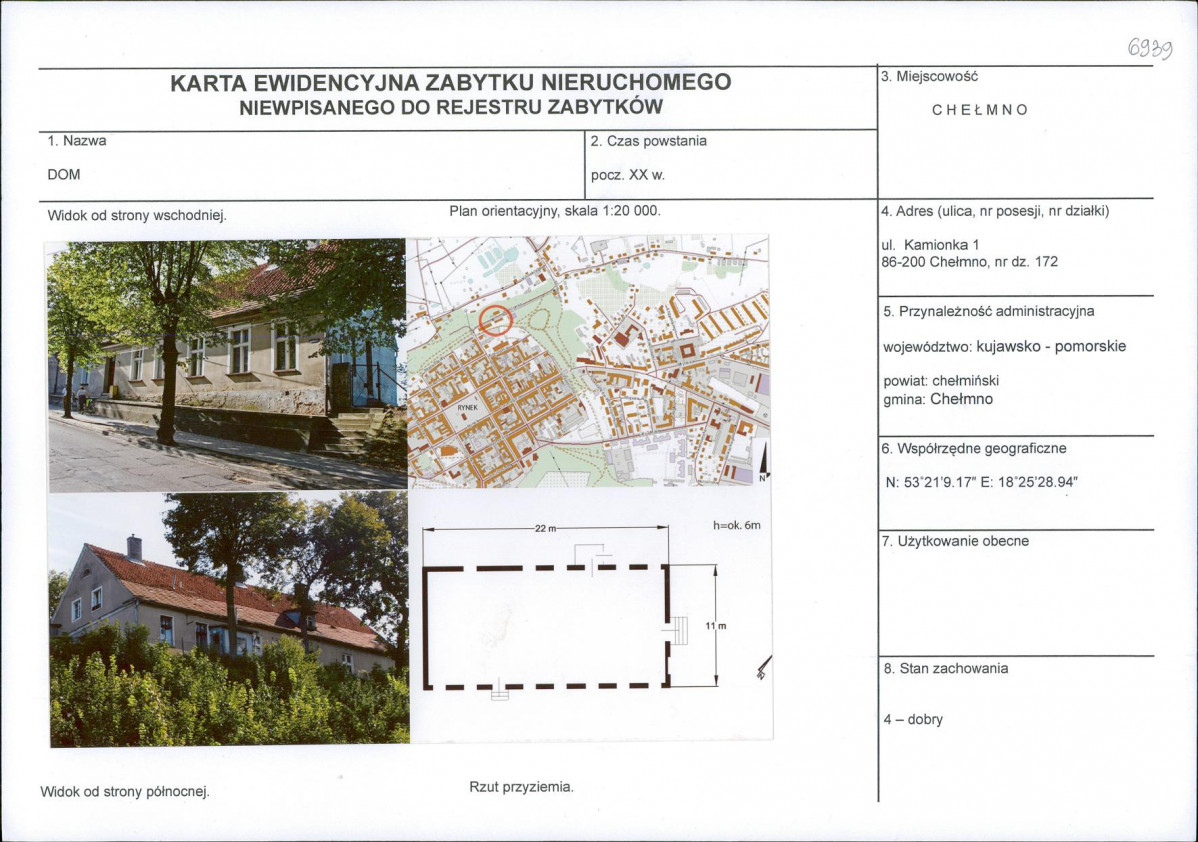Screen dimensions: 1198x842
Task: Select '6. Współrzędne geograficzne' label
Action: [x=974, y=449]
